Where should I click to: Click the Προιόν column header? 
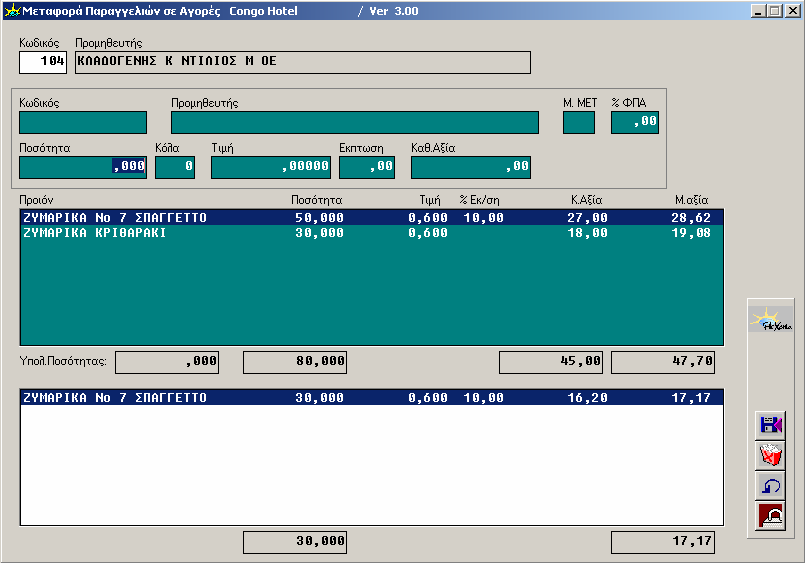click(36, 200)
